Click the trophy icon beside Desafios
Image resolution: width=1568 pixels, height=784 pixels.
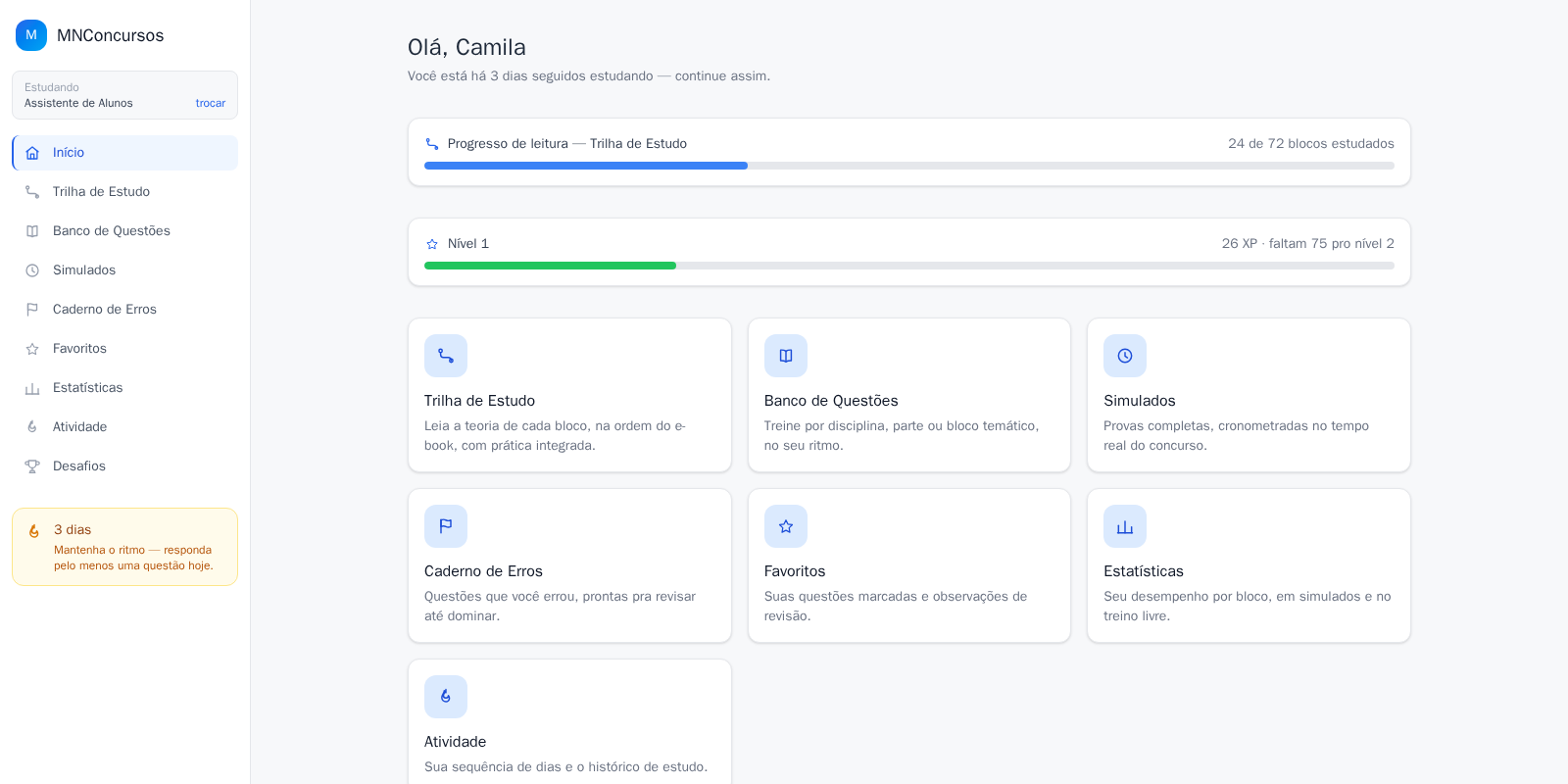32,466
